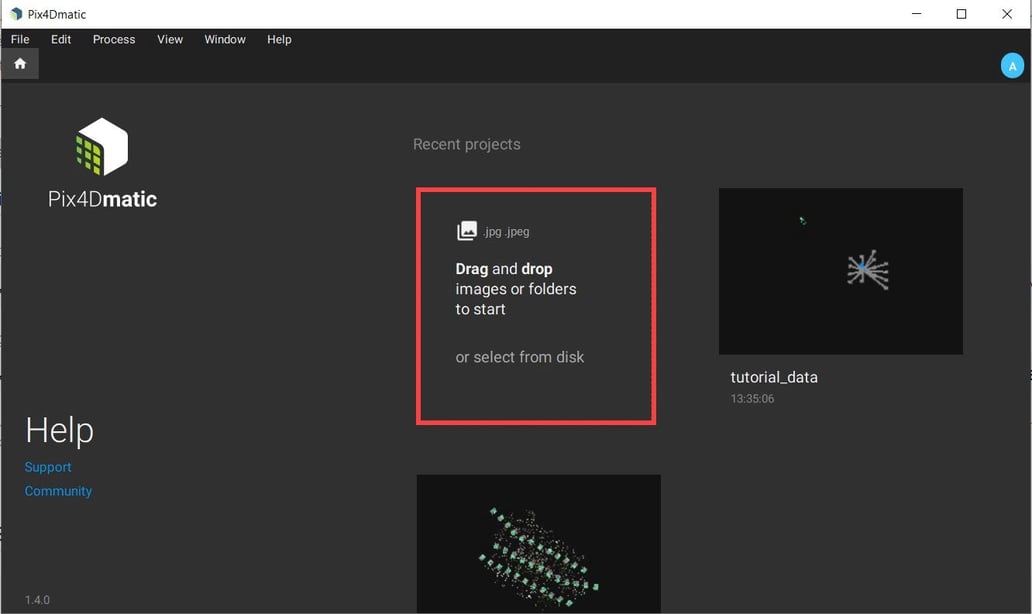
Task: Follow the Support link
Action: click(x=48, y=467)
